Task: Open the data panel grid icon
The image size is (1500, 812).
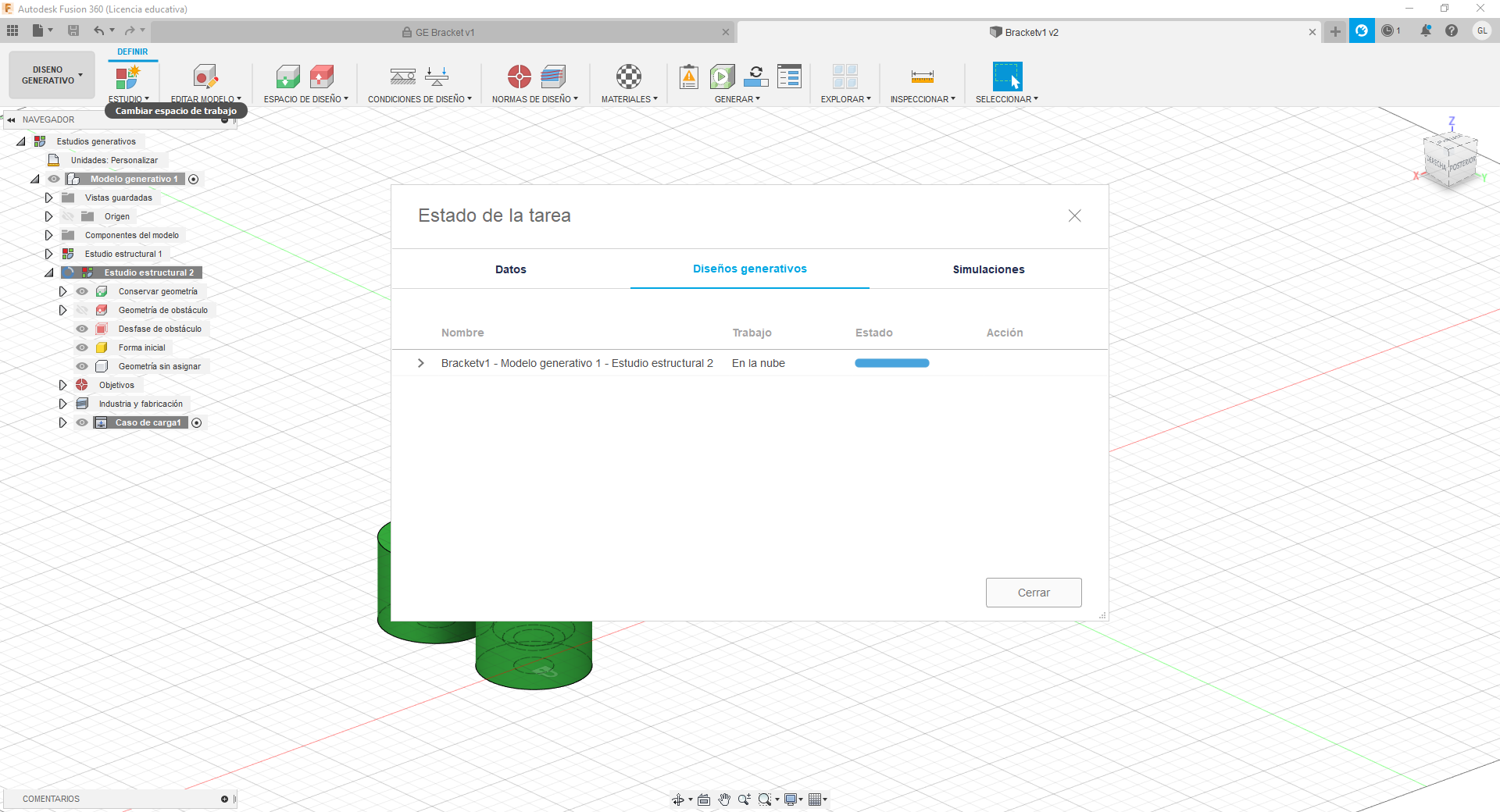Action: coord(12,30)
